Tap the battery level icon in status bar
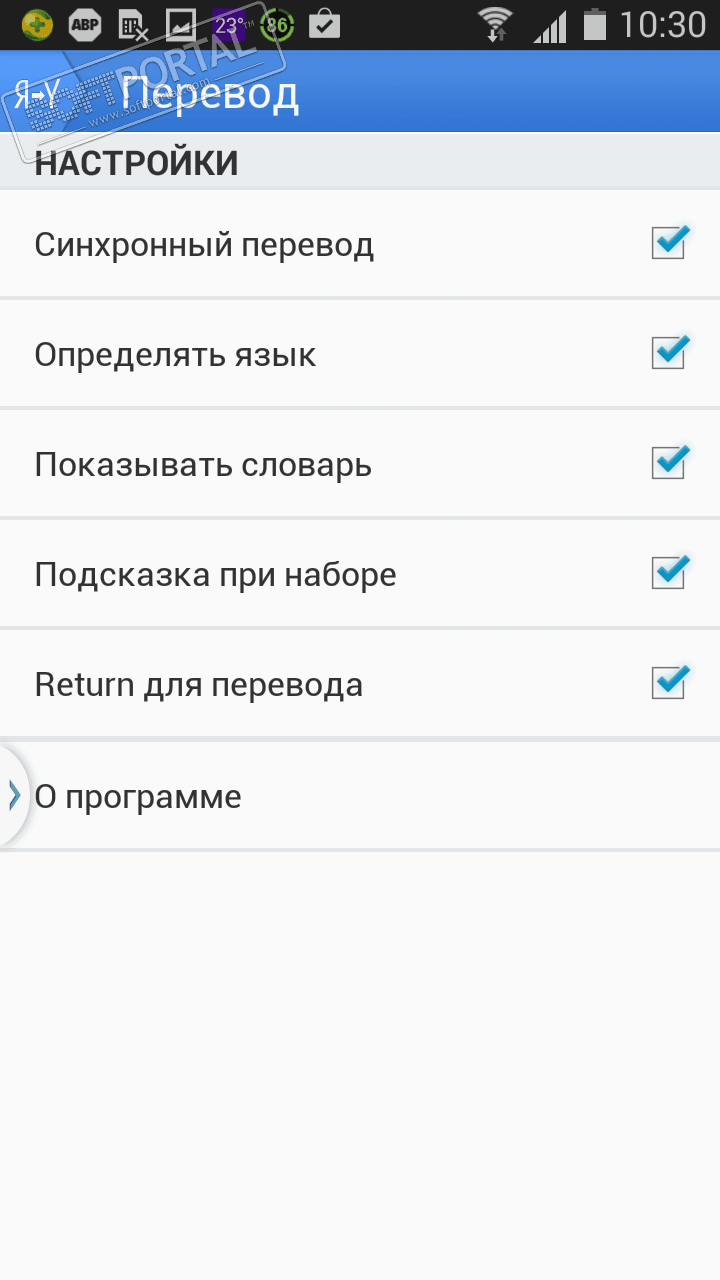720x1280 pixels. click(x=595, y=25)
